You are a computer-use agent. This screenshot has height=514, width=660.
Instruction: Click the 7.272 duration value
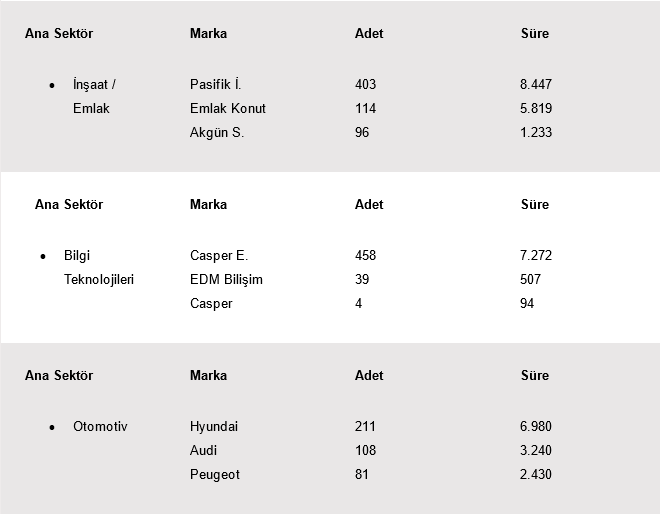(x=536, y=256)
